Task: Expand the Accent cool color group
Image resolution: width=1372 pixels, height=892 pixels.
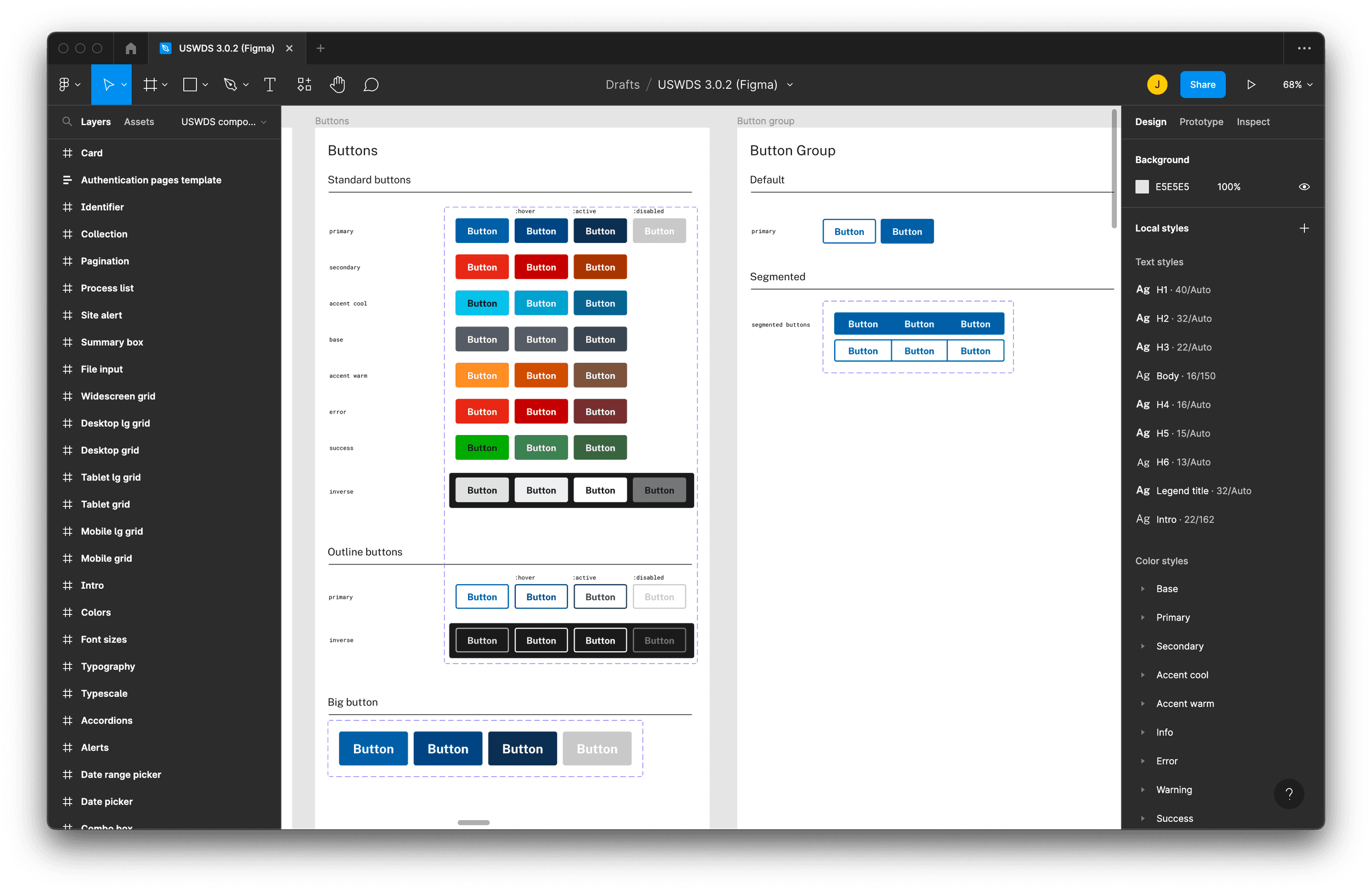Action: (1143, 675)
